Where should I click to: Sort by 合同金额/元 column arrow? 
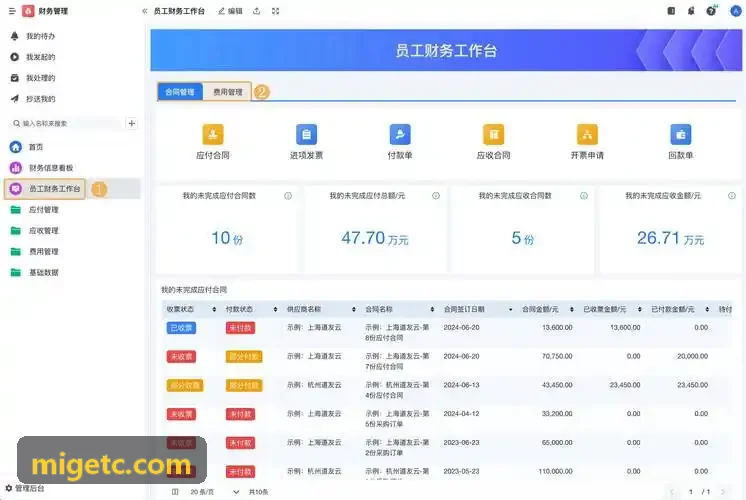coord(571,310)
